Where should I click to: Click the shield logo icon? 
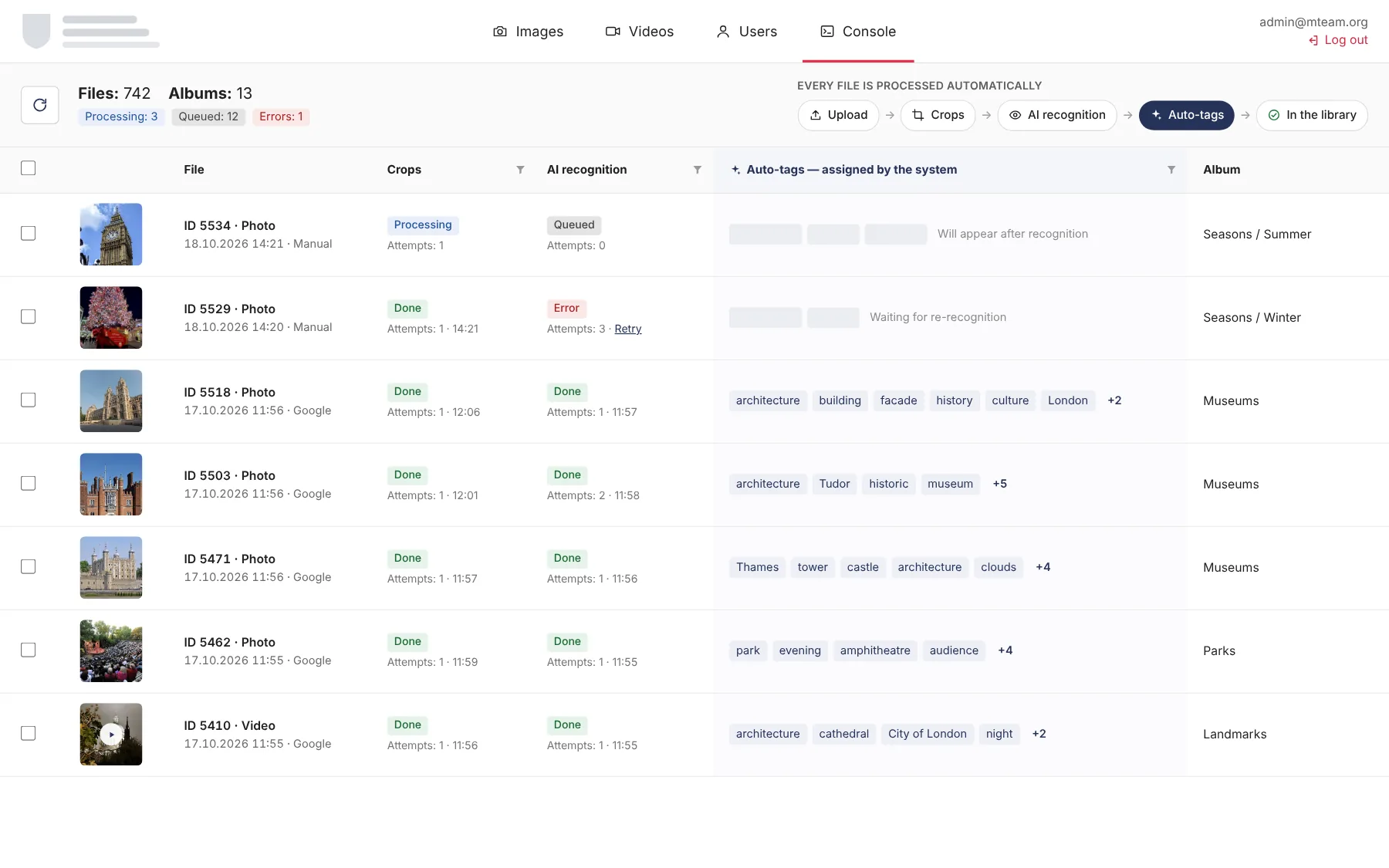coord(36,31)
